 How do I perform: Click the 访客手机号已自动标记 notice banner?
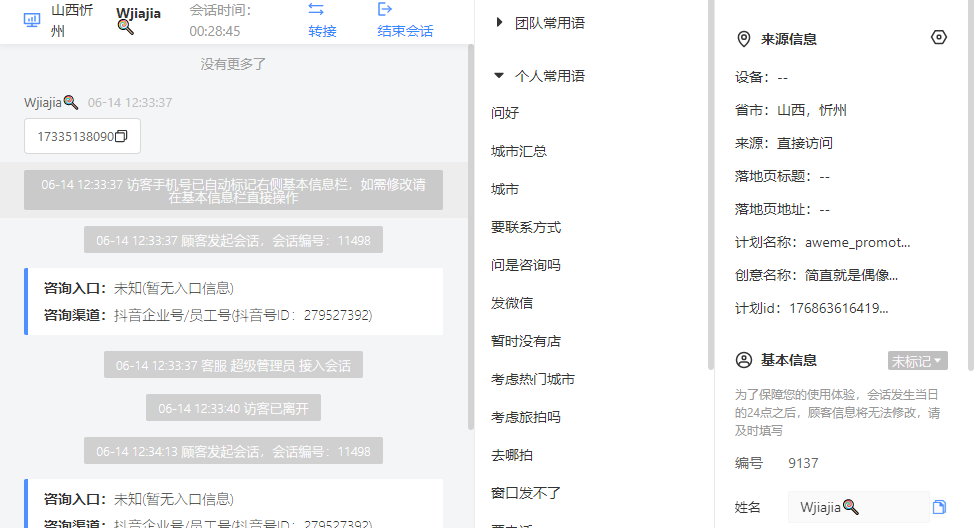tap(233, 190)
